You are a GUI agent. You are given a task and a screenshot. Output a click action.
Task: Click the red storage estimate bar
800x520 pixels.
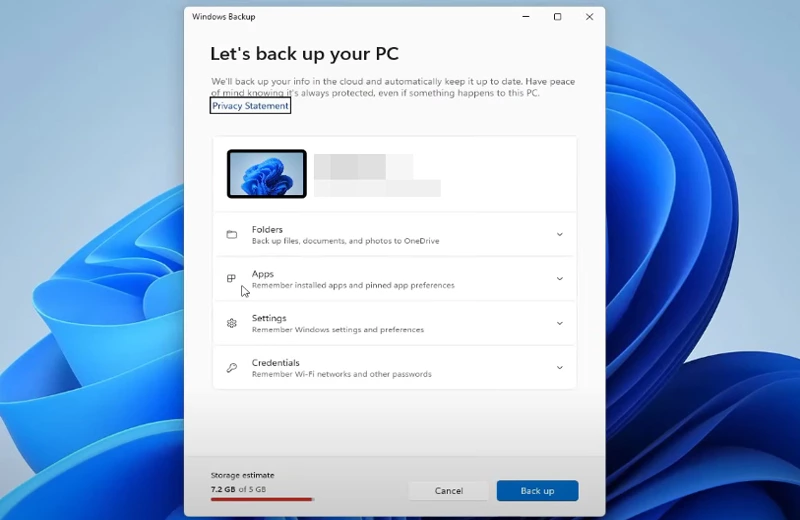261,499
